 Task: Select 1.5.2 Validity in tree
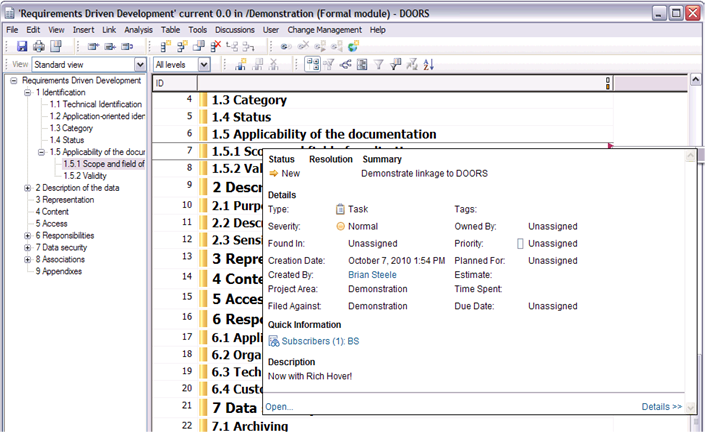point(85,176)
